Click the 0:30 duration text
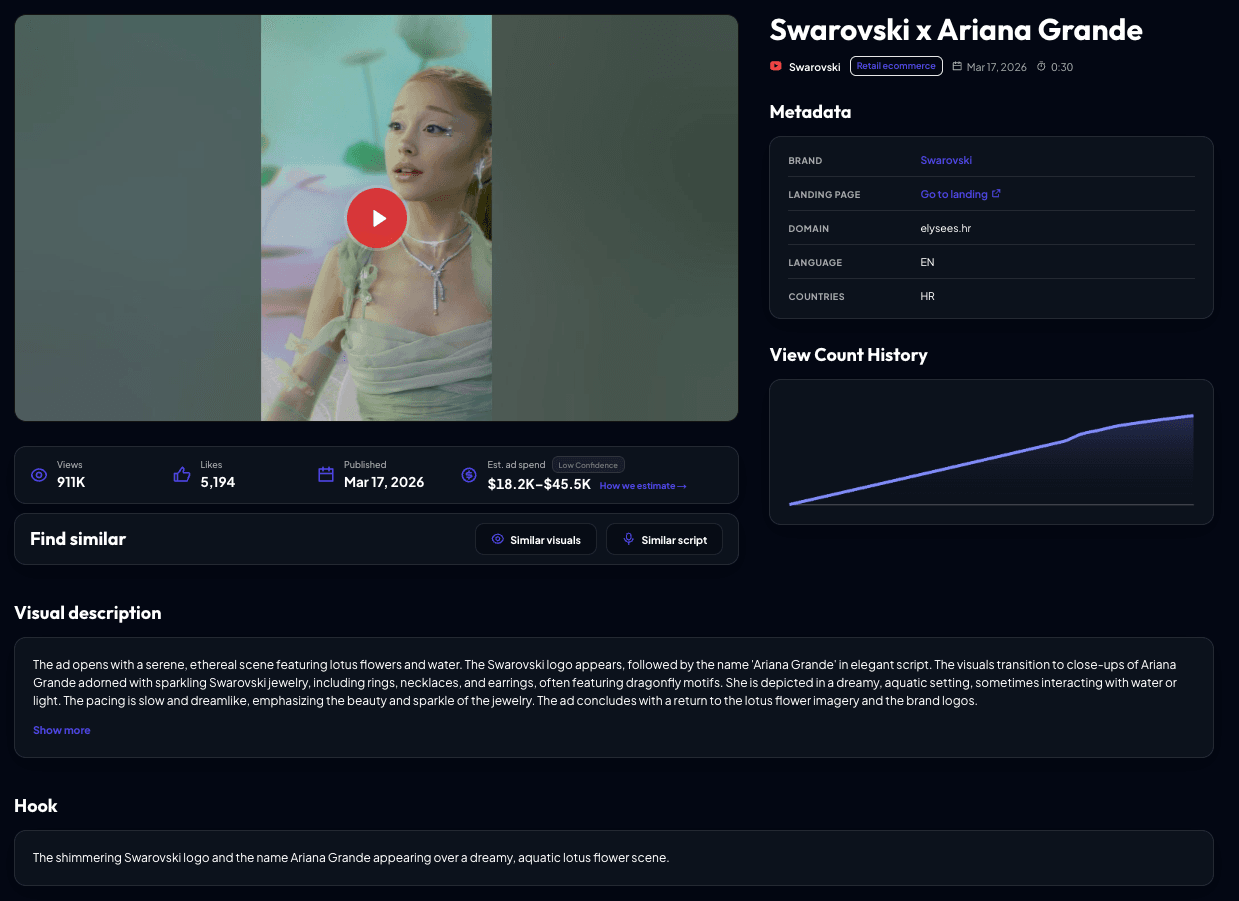 (x=1062, y=67)
